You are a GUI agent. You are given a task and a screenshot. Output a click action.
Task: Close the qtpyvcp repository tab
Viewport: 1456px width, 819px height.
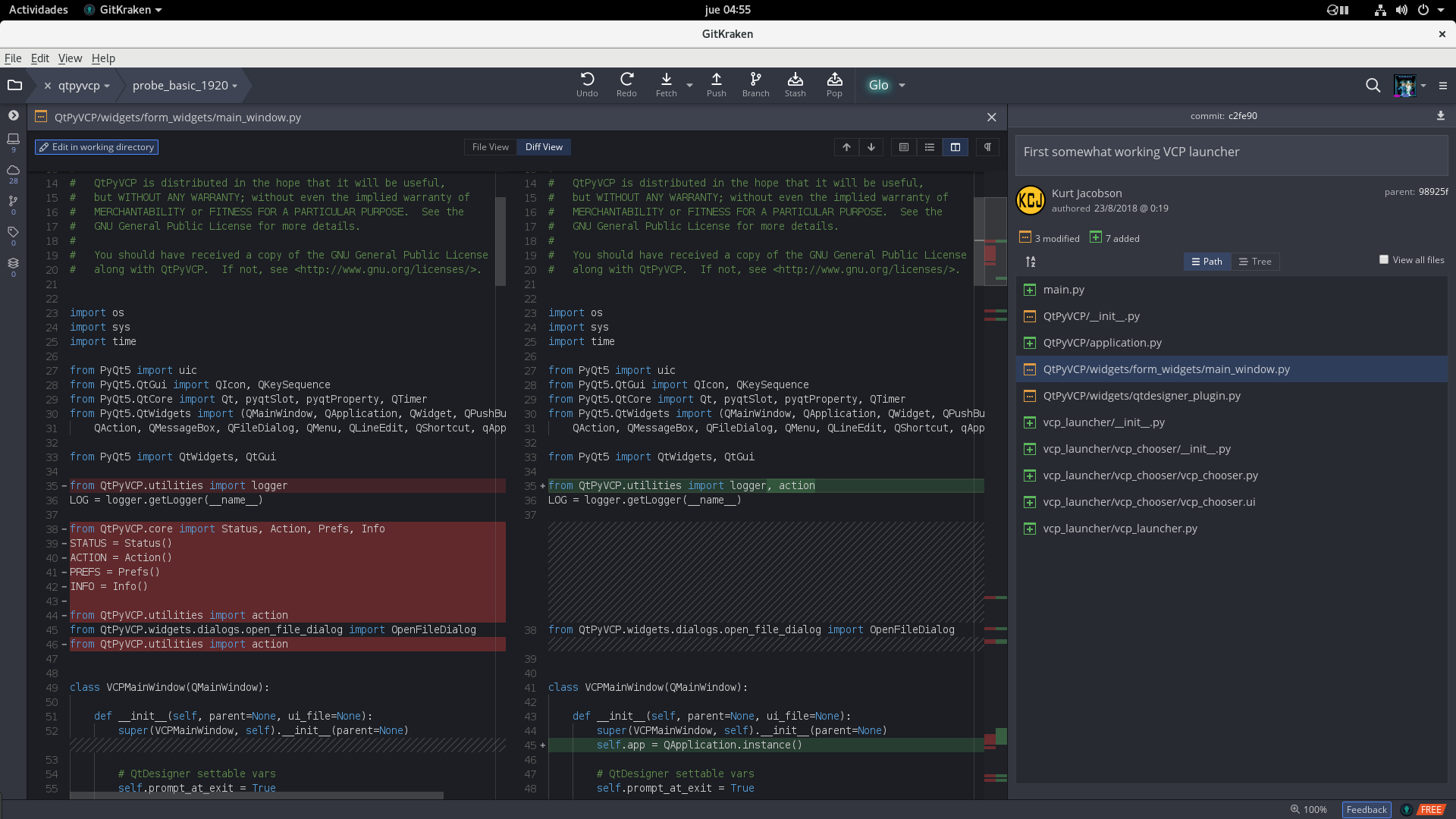[47, 86]
